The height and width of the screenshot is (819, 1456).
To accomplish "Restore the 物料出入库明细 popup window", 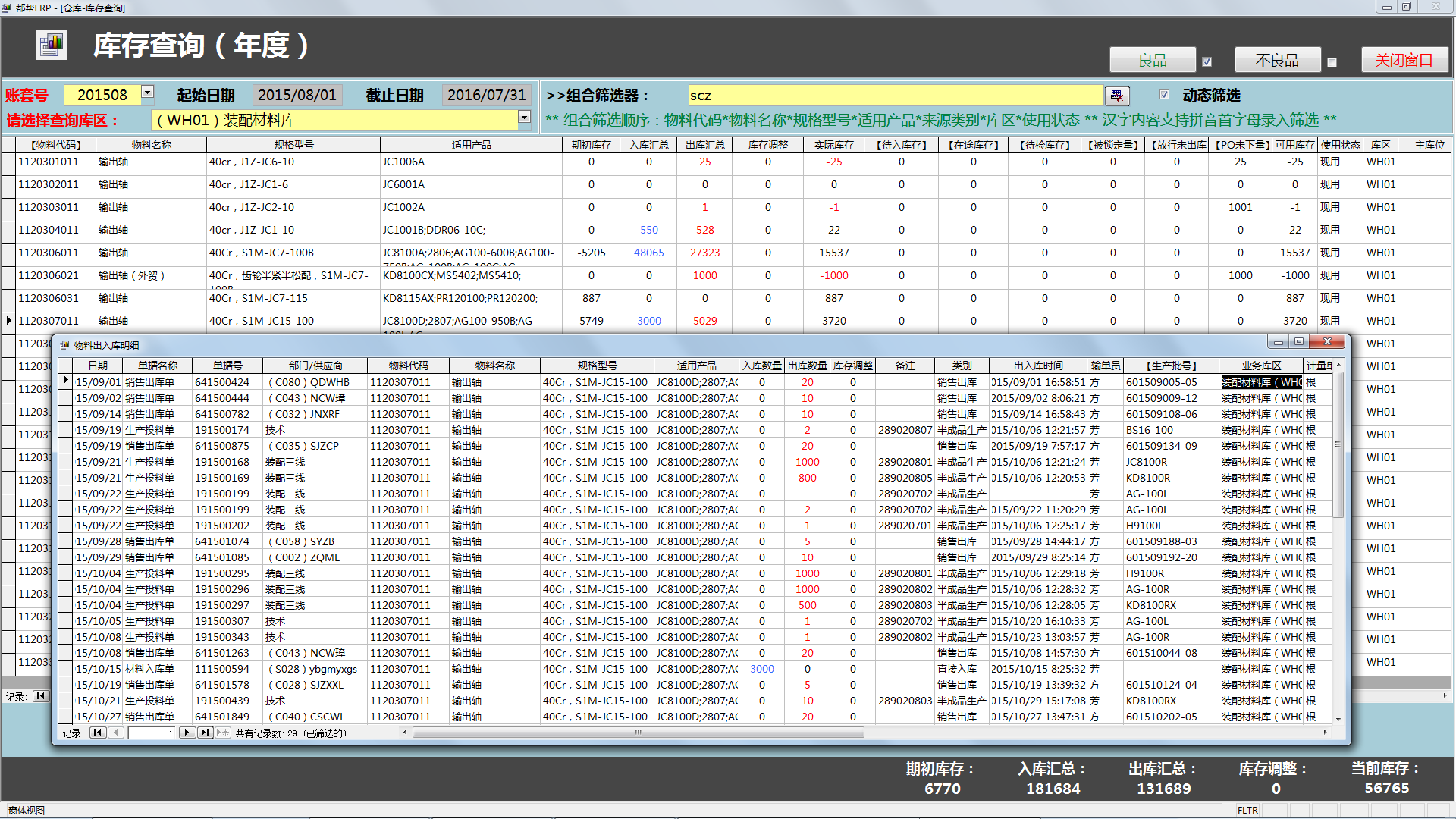I will [x=1298, y=342].
